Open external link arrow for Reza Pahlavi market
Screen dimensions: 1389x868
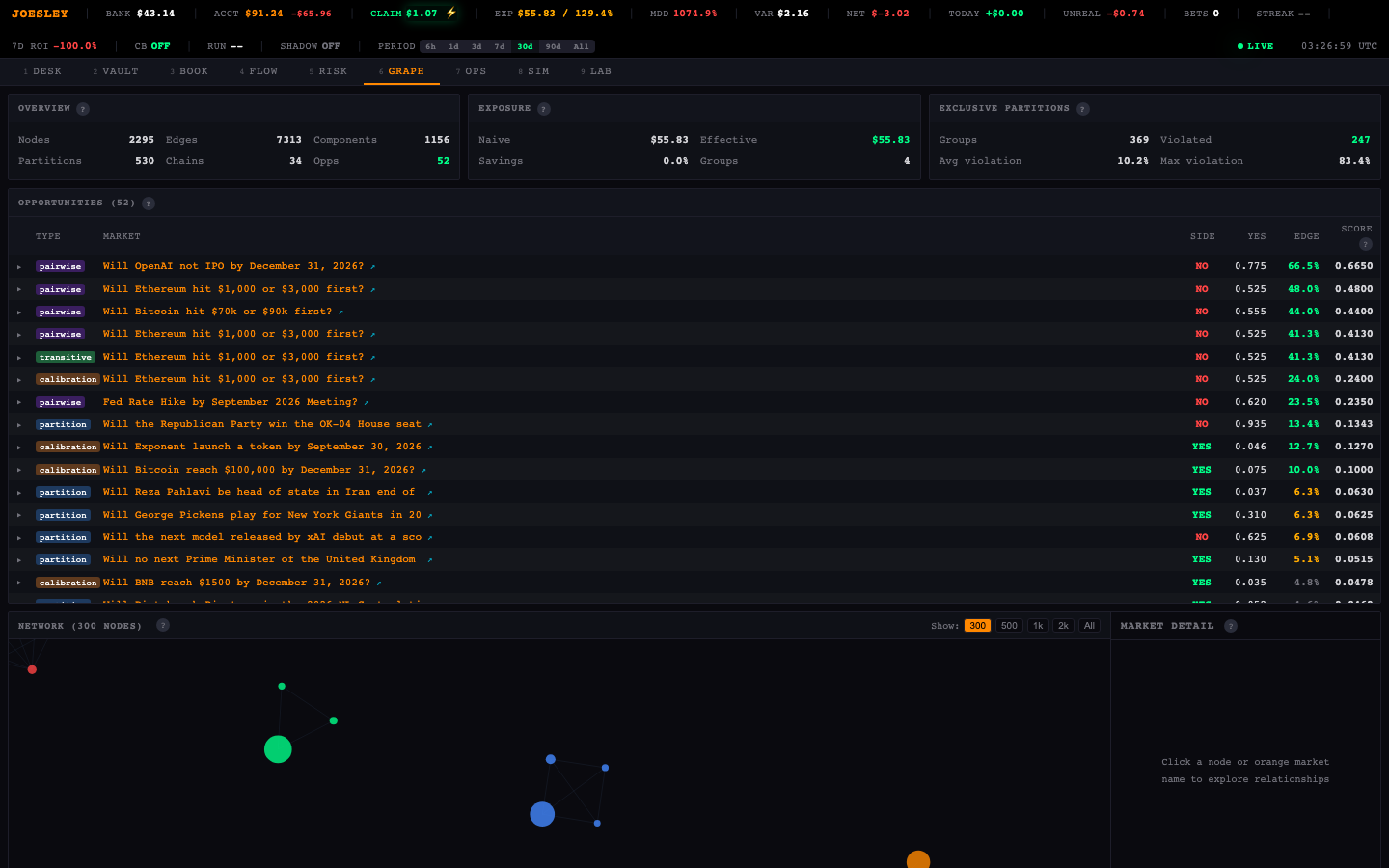tap(430, 493)
